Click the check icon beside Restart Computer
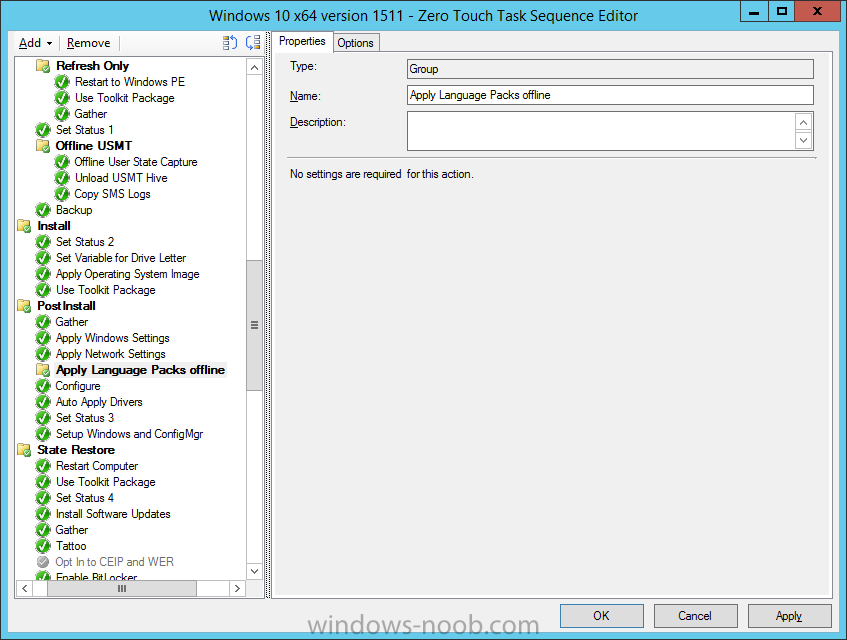The image size is (847, 640). click(43, 466)
